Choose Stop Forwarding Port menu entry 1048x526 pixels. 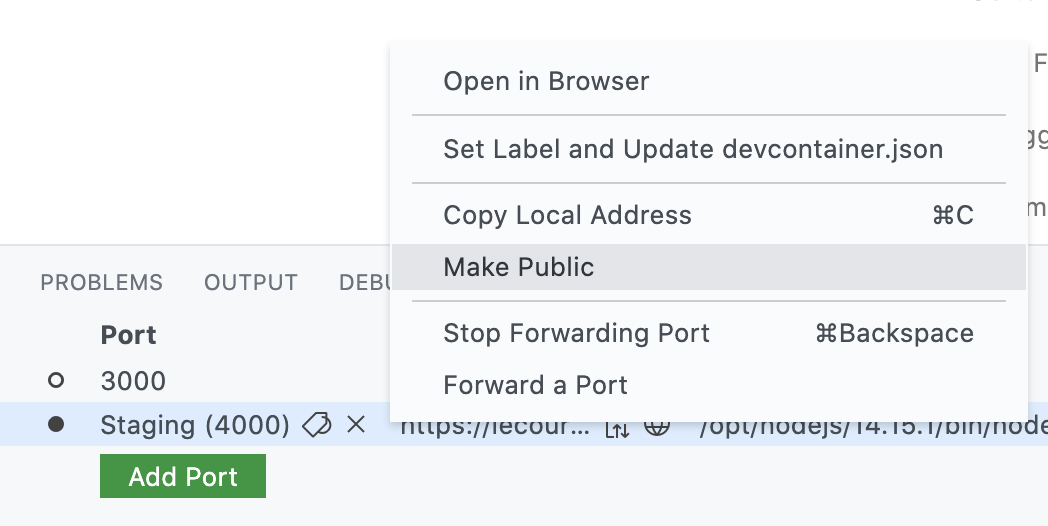coord(708,333)
